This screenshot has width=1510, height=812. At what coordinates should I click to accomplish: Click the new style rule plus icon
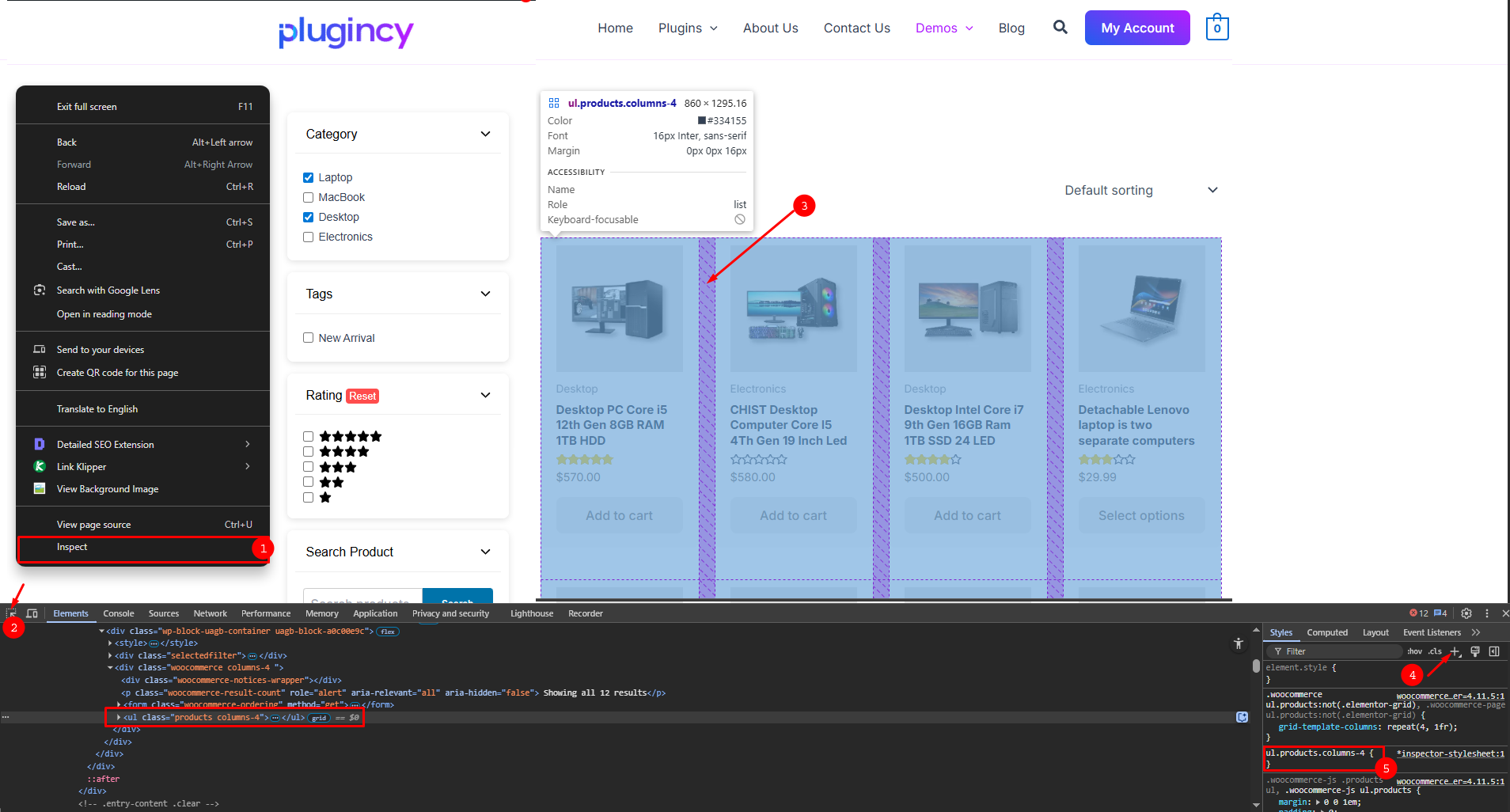coord(1455,651)
